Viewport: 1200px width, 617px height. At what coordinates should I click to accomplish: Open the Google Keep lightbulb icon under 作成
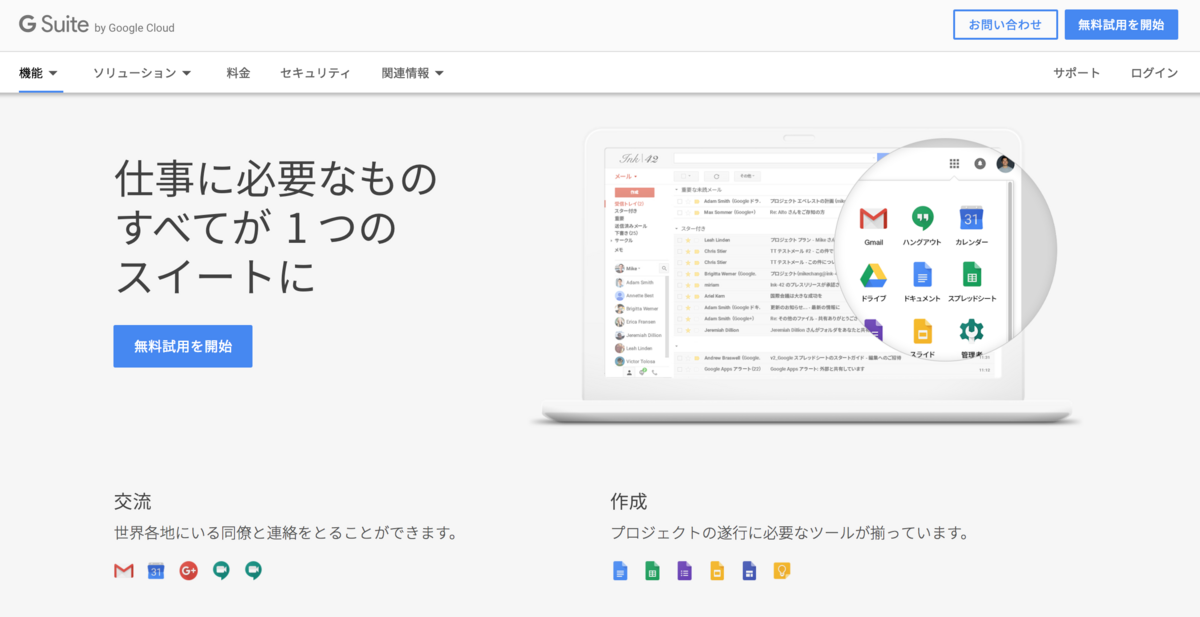click(x=781, y=571)
